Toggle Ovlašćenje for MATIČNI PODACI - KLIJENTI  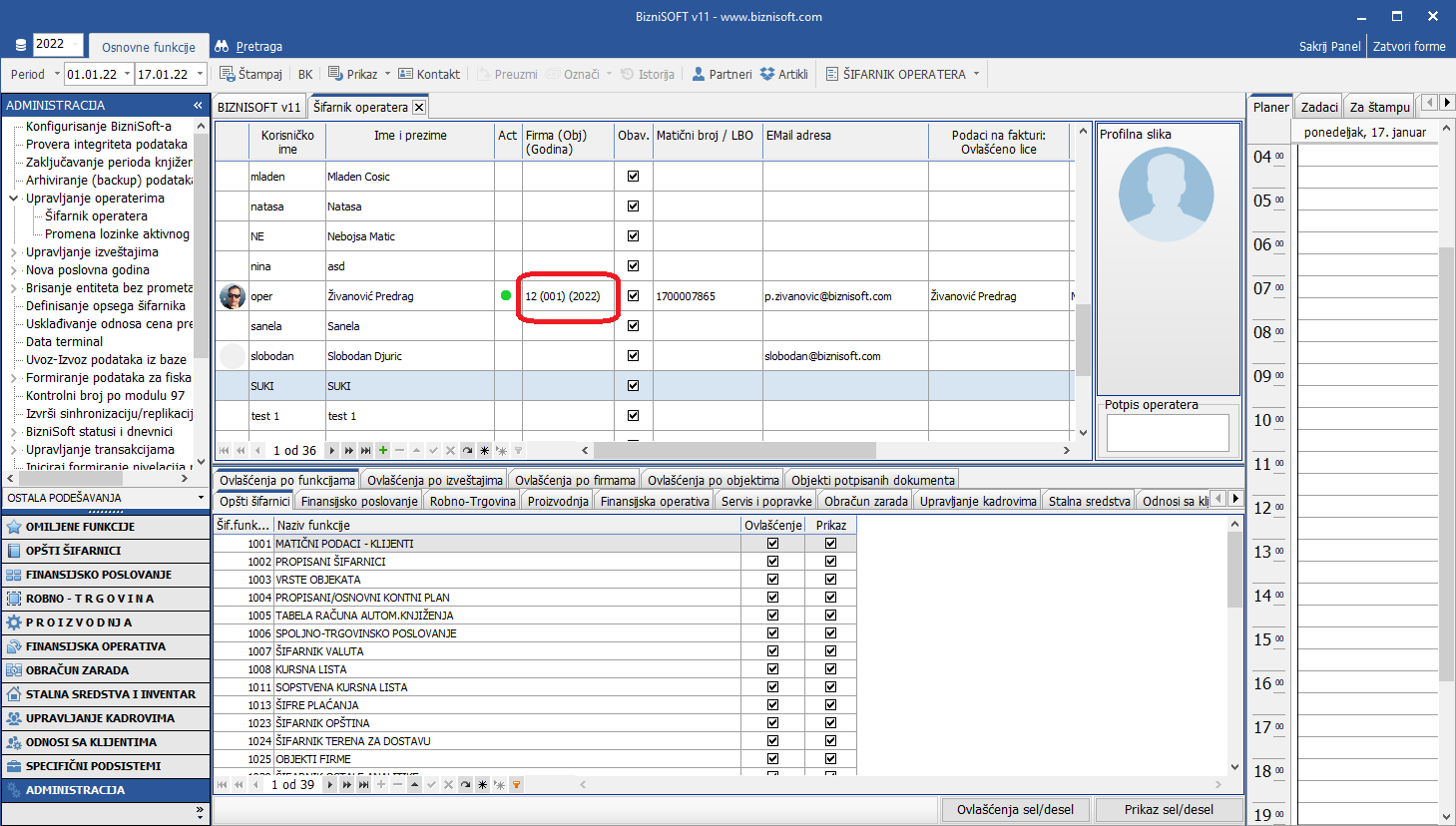772,544
